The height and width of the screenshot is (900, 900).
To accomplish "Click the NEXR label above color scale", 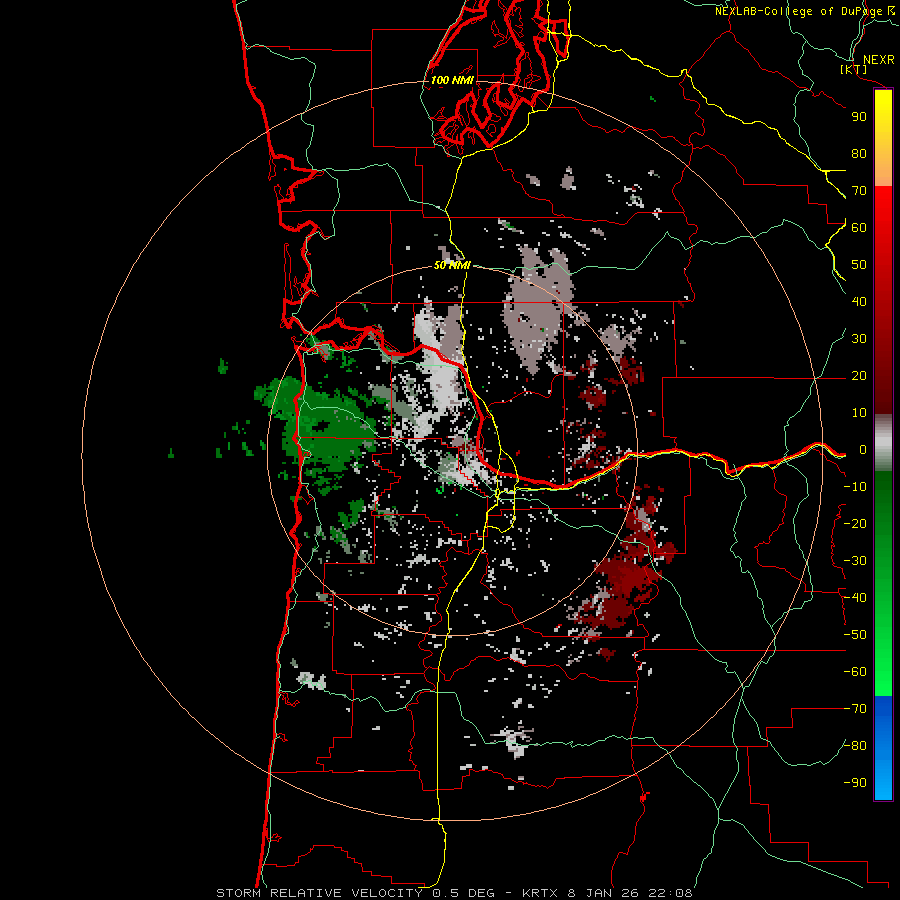I will [878, 60].
